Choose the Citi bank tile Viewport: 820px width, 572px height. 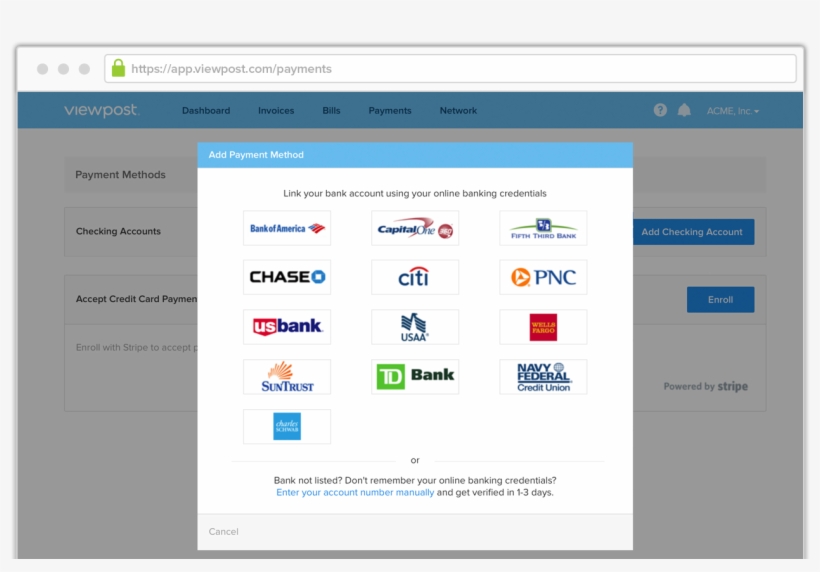click(x=415, y=277)
